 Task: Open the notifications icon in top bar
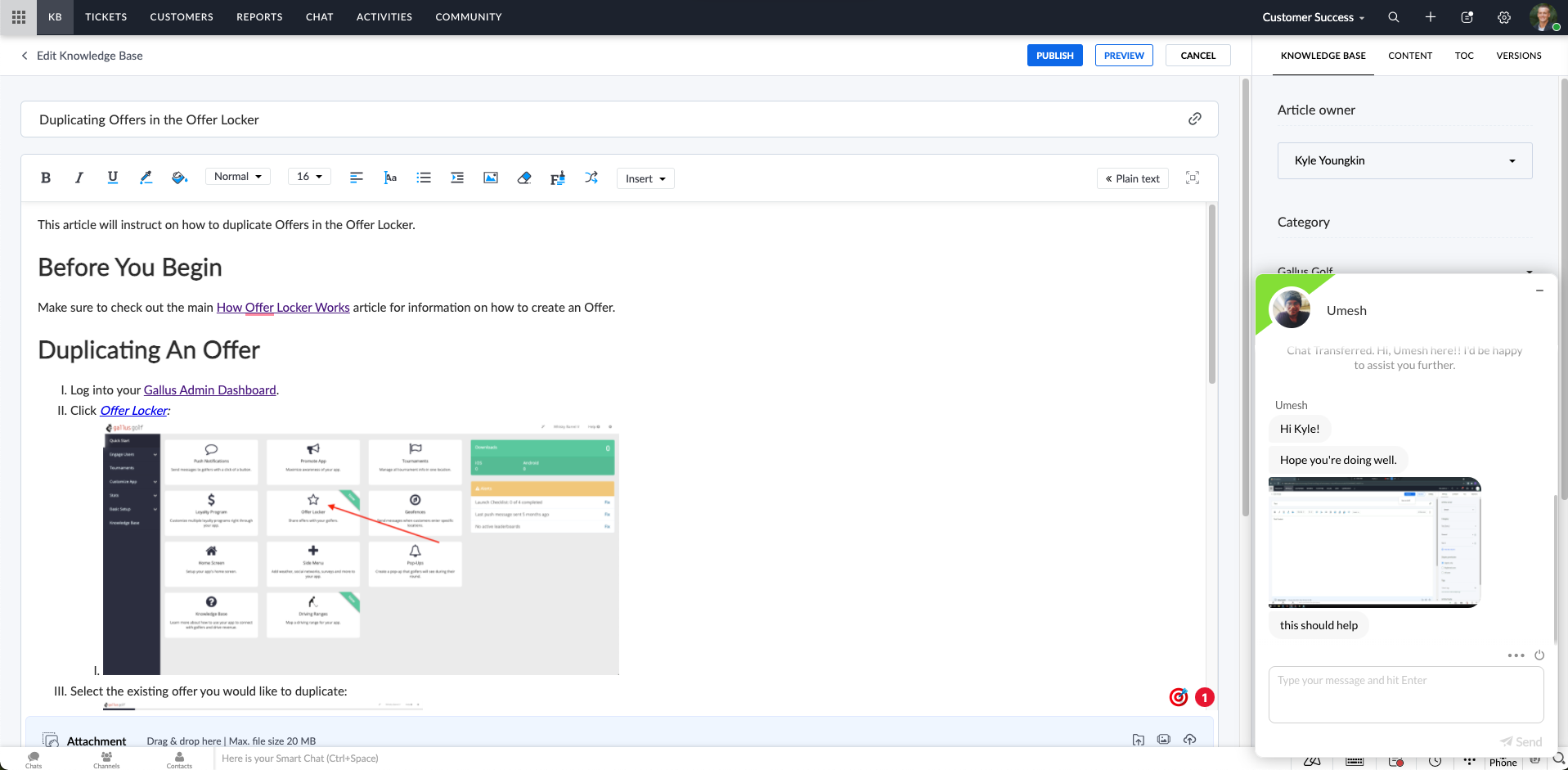(1467, 17)
